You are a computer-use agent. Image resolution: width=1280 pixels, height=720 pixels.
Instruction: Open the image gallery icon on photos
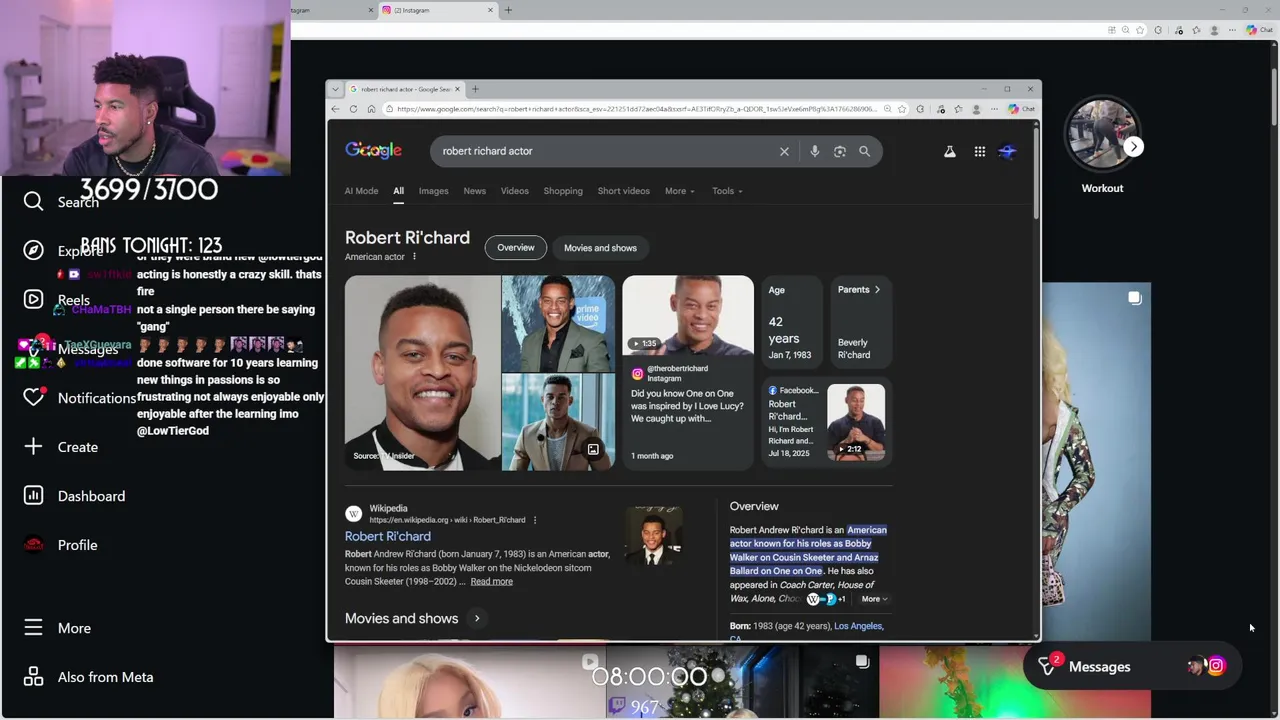(593, 450)
